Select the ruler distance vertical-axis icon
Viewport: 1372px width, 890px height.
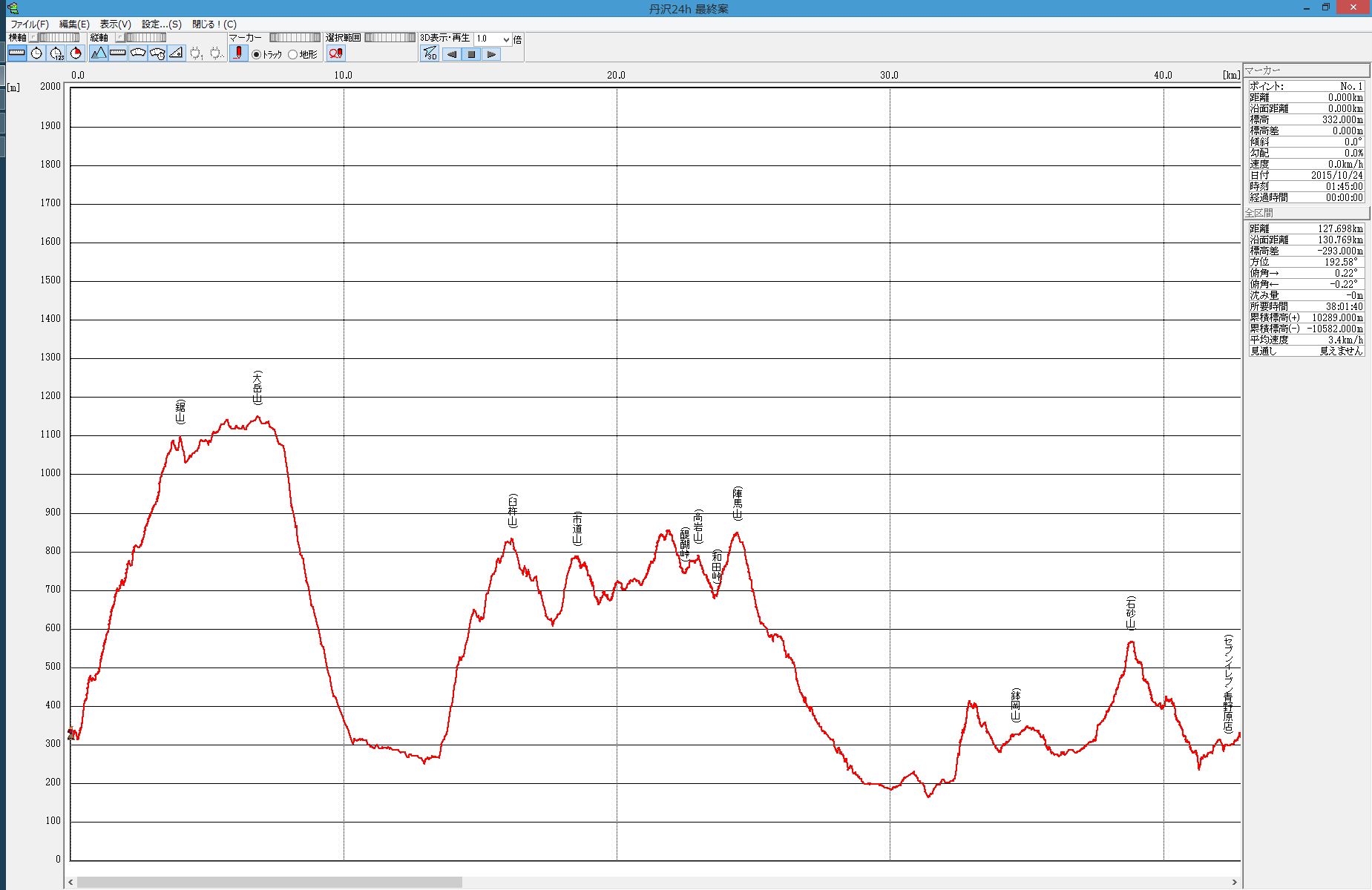click(x=118, y=53)
